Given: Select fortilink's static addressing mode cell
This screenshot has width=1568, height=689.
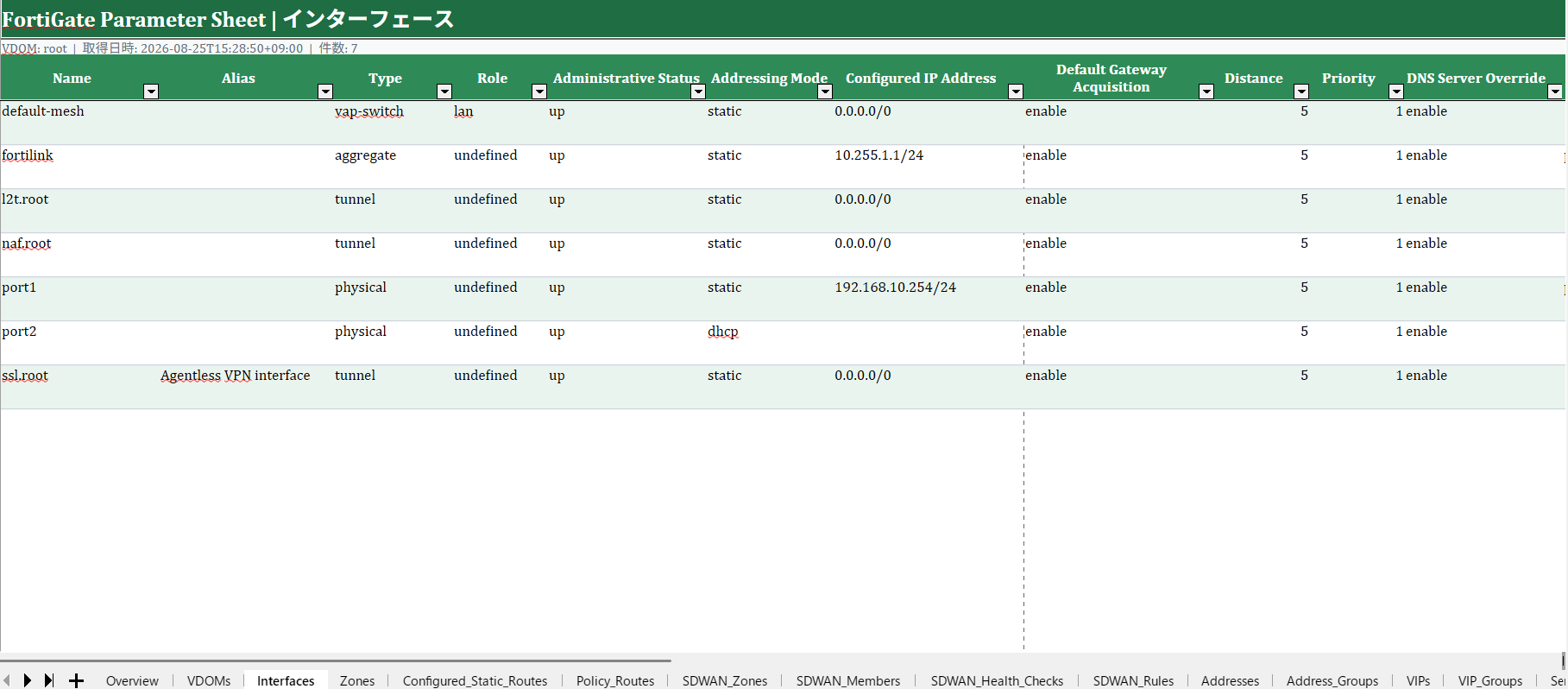Looking at the screenshot, I should pos(770,167).
